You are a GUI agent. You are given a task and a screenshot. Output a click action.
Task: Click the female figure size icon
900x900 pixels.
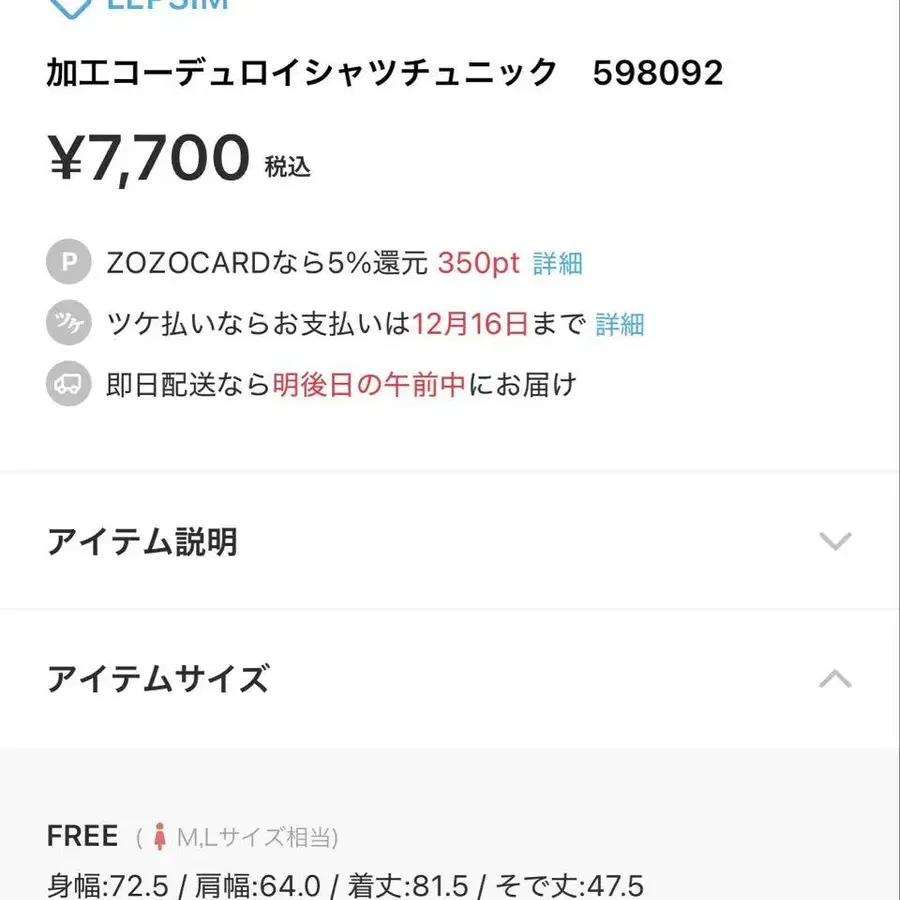(x=159, y=837)
